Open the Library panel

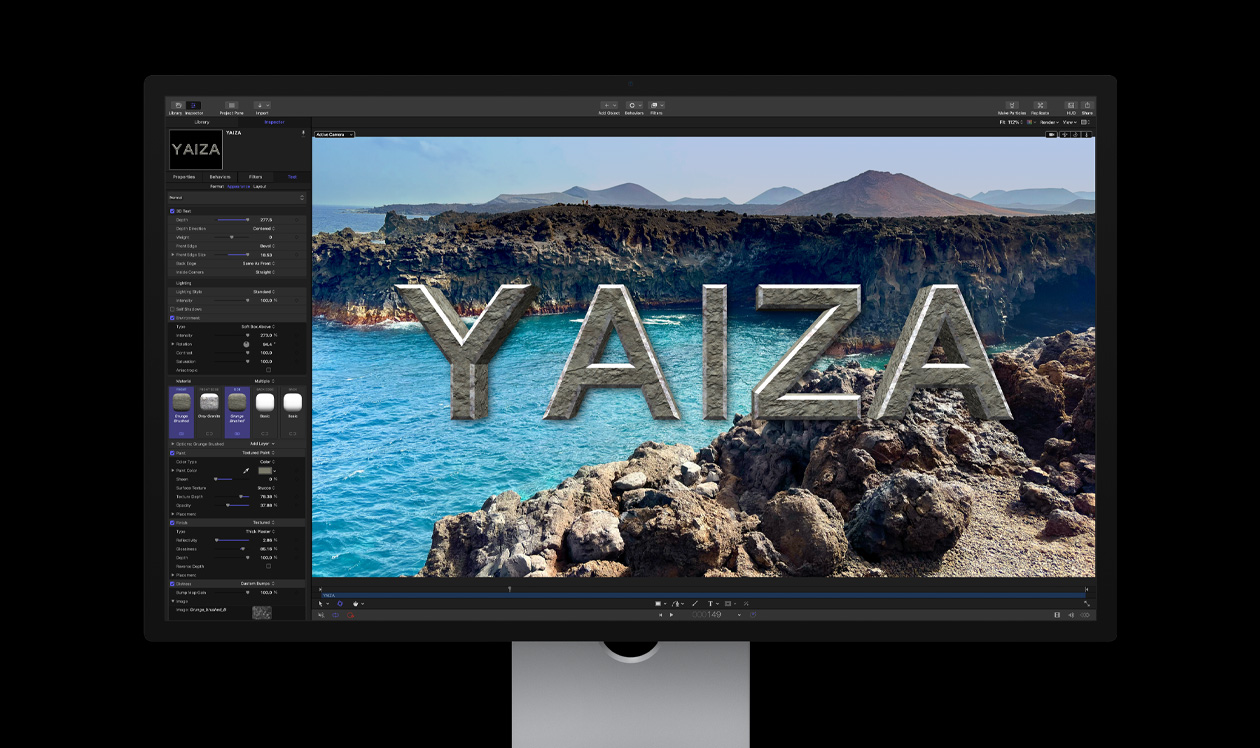pyautogui.click(x=178, y=105)
